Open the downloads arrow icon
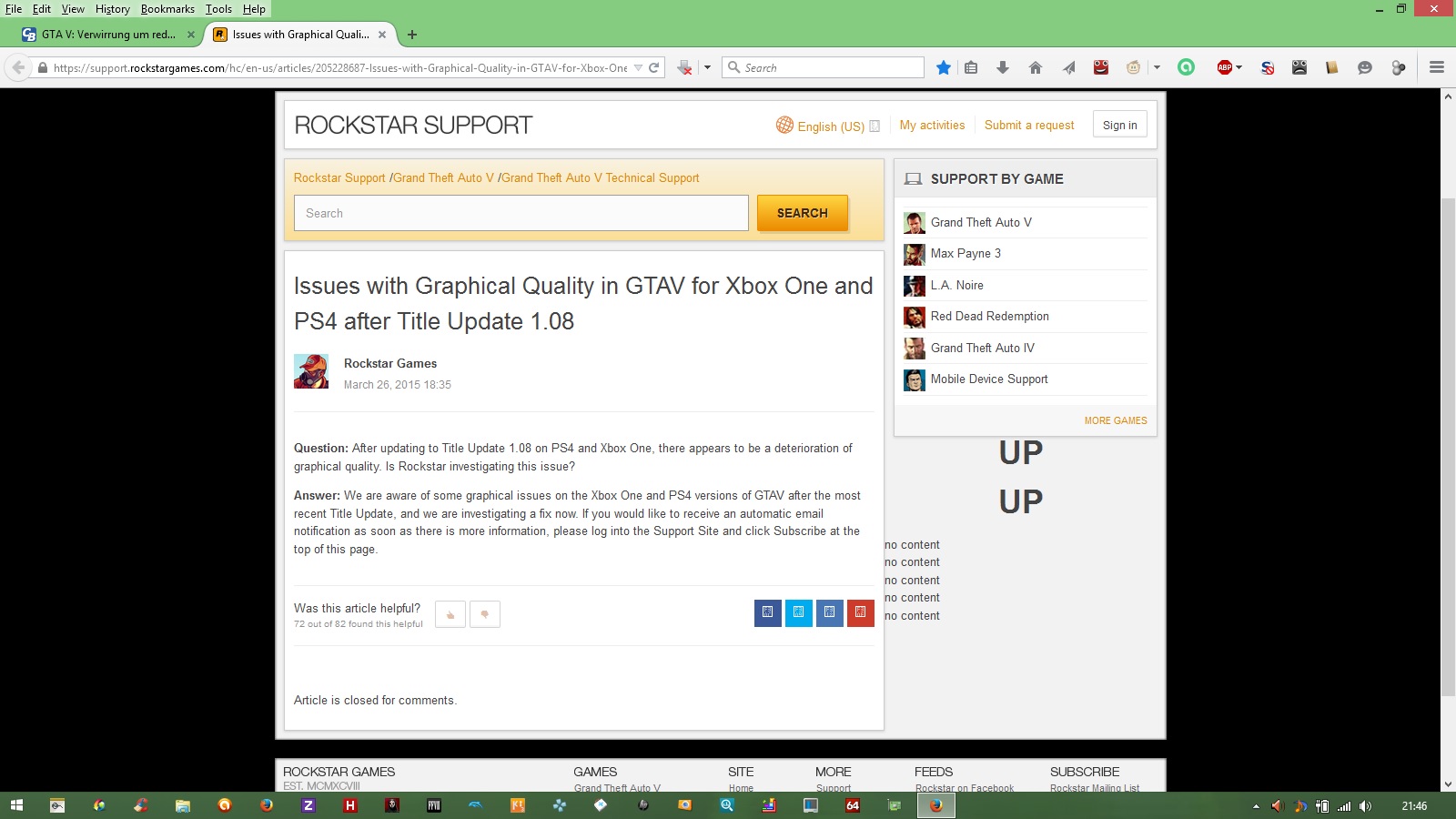The image size is (1456, 819). 1003,67
